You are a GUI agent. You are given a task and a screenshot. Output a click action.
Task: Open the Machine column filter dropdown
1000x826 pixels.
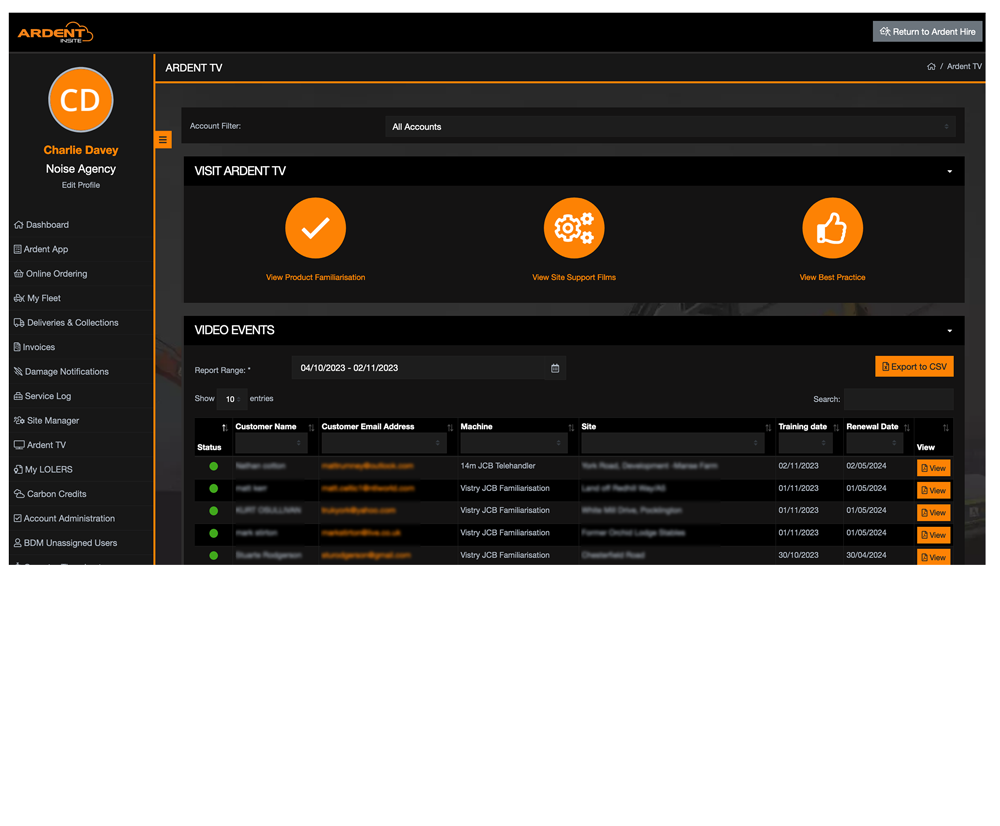[x=513, y=443]
